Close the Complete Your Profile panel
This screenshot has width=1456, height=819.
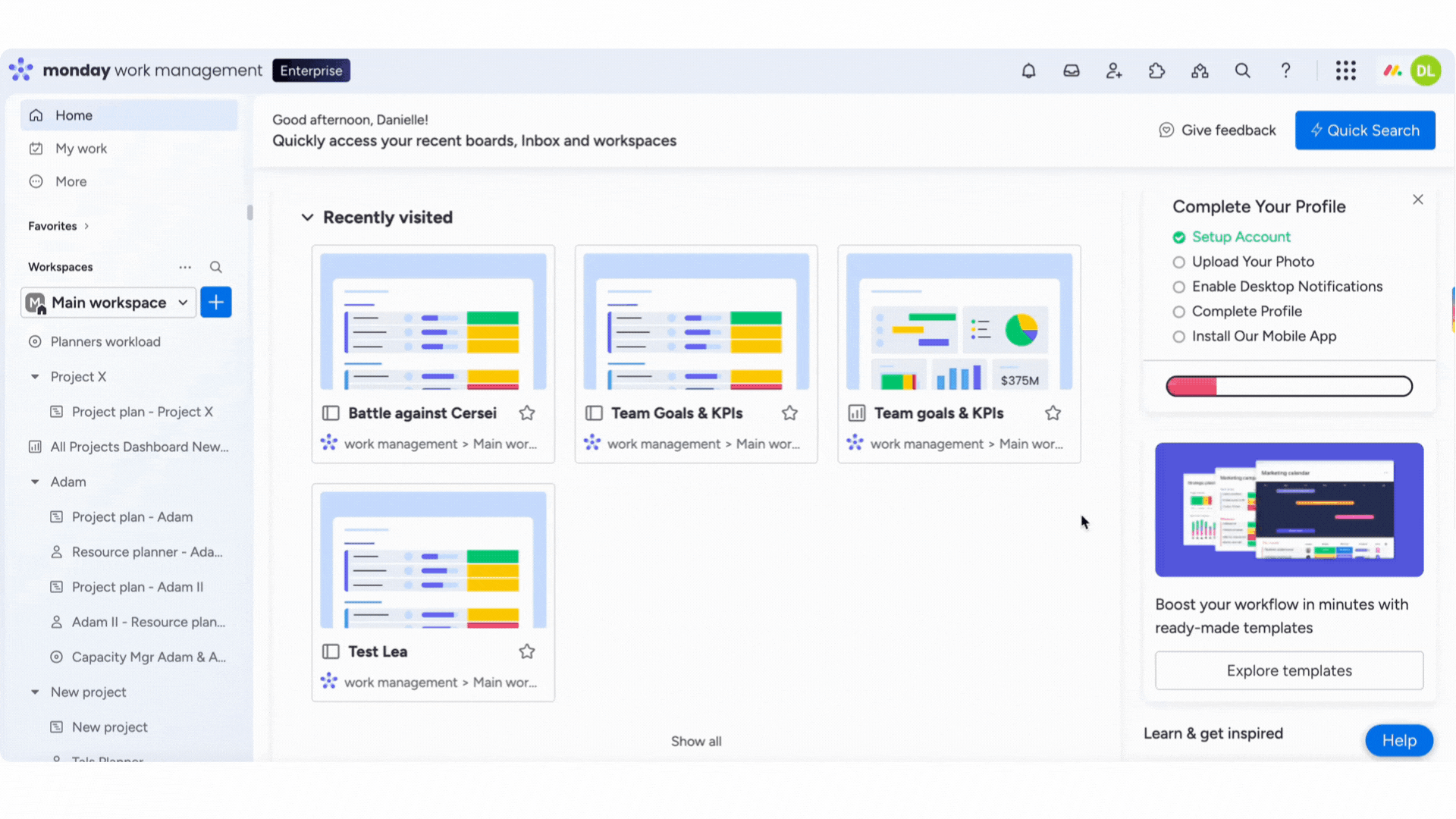(1418, 199)
